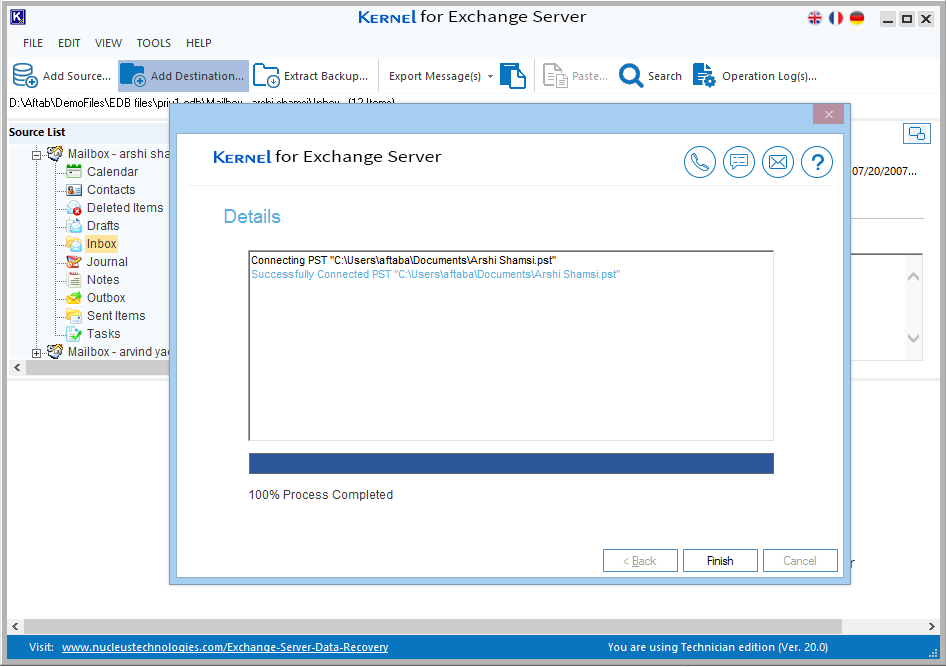Open Operation Log(s) from the toolbar

[x=755, y=76]
